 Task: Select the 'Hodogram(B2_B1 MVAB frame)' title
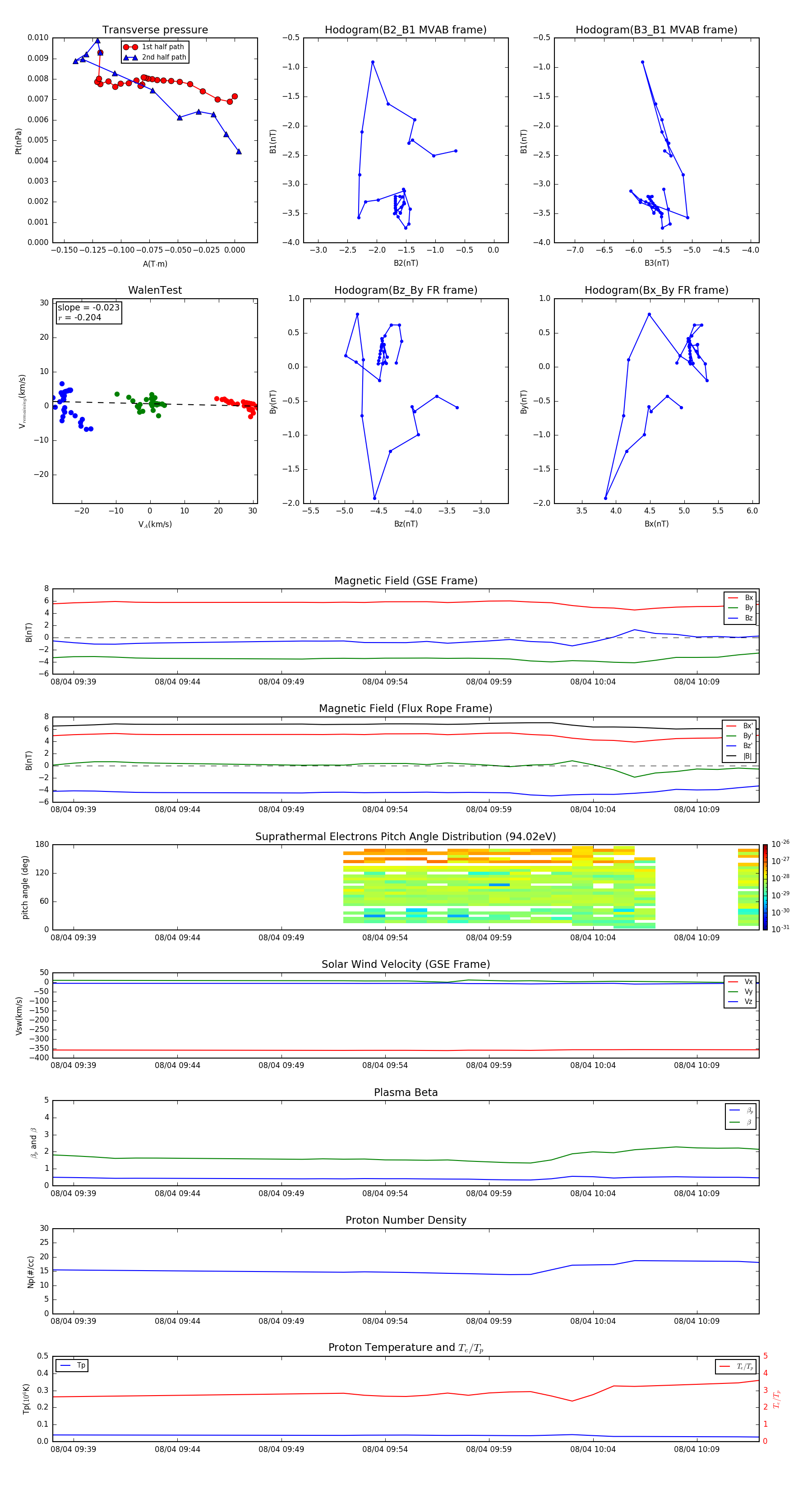pyautogui.click(x=406, y=30)
